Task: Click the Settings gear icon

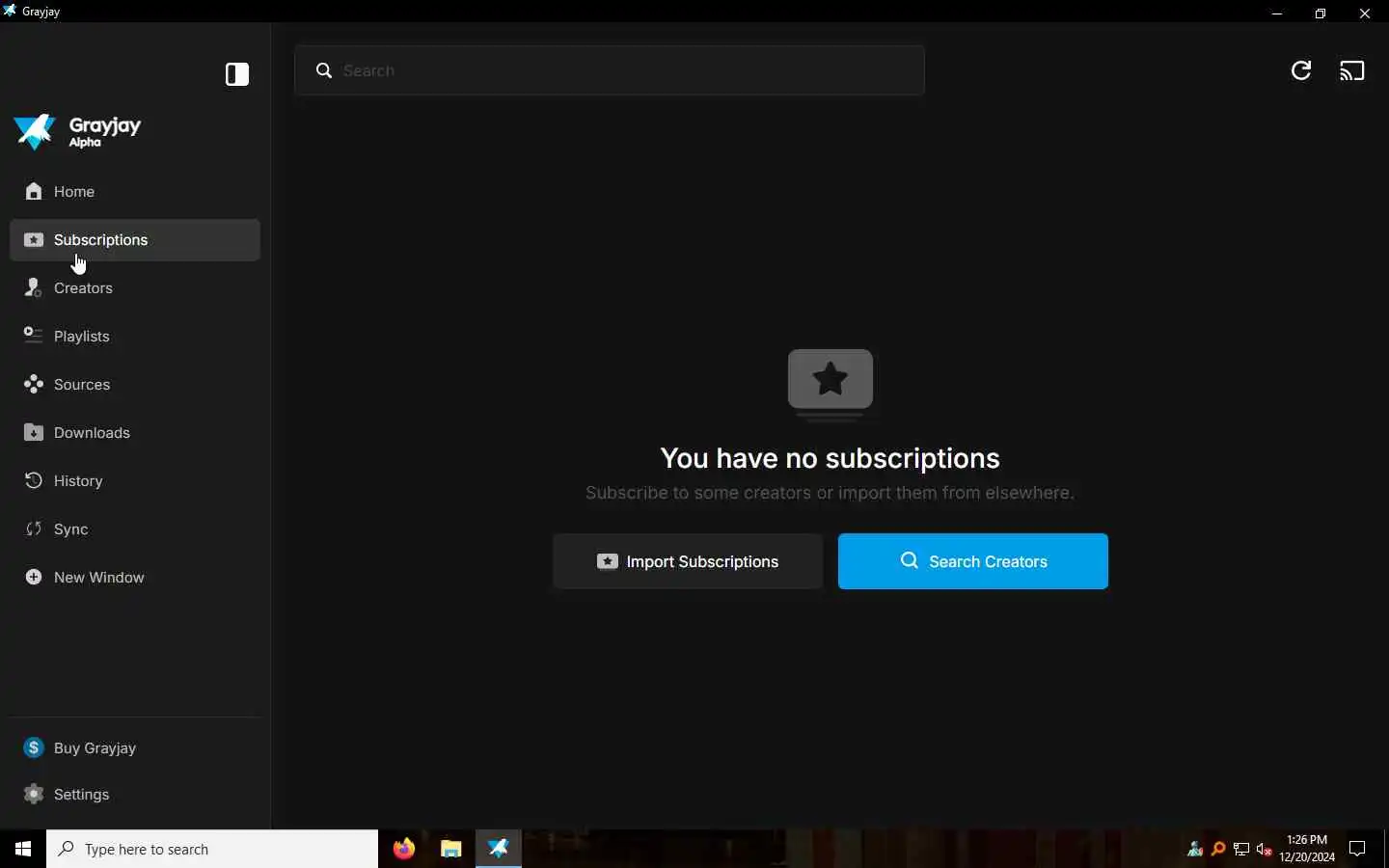Action: coord(34,794)
